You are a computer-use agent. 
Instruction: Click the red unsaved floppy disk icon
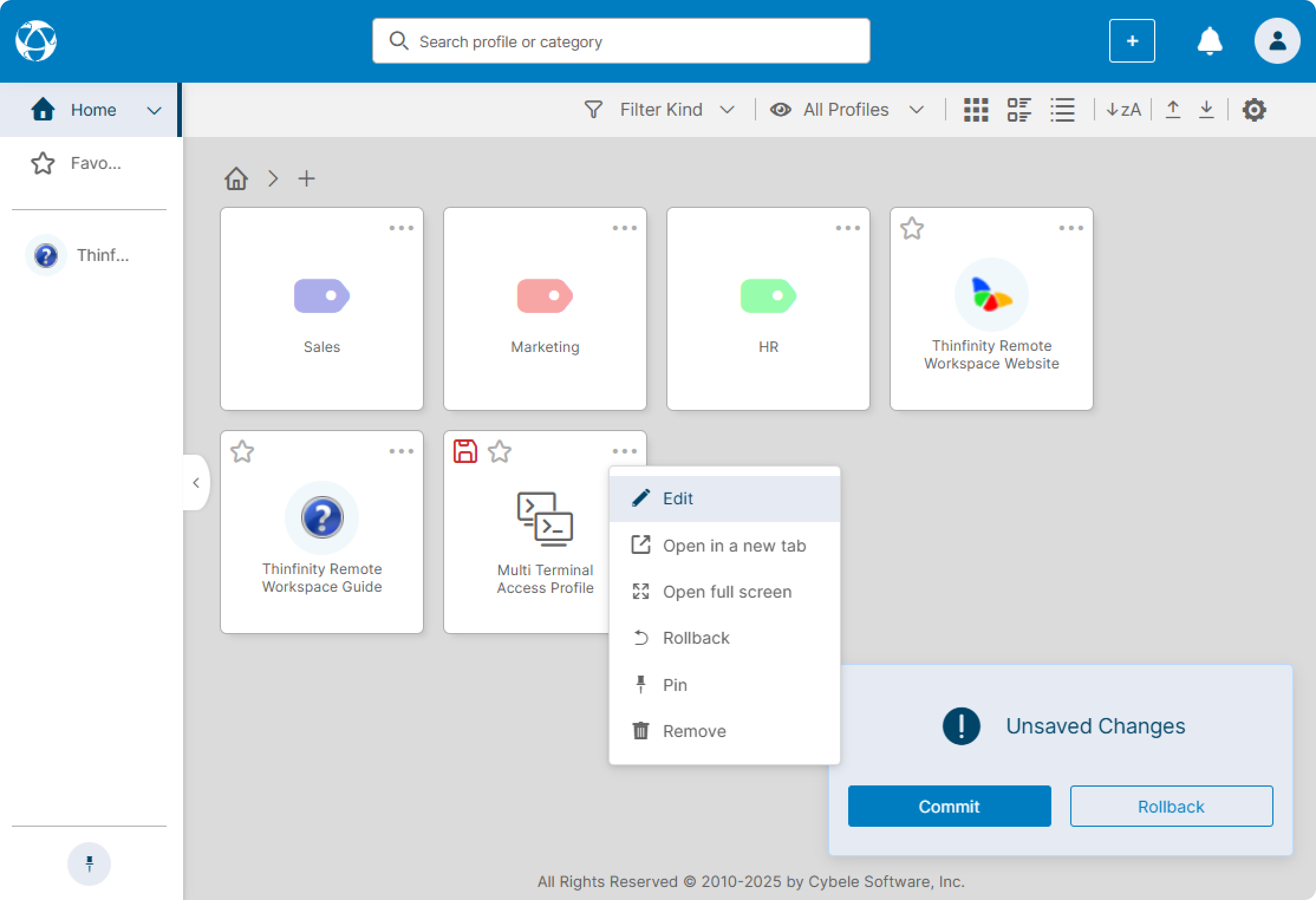[465, 451]
